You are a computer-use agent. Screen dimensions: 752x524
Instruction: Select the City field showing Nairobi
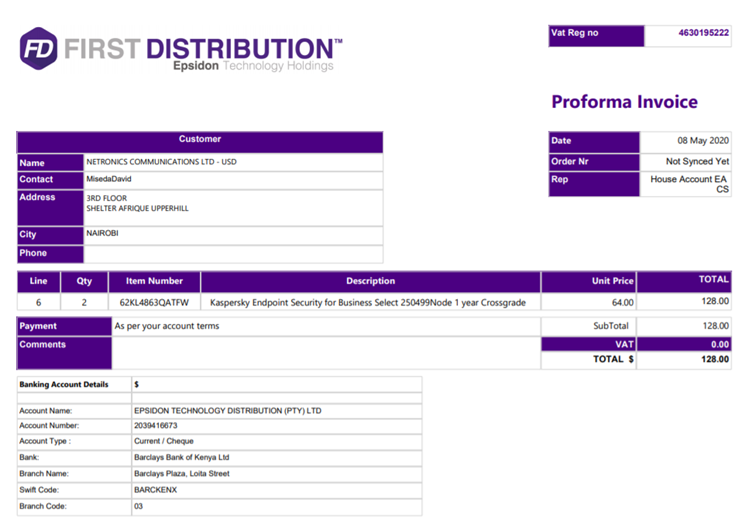click(x=232, y=235)
